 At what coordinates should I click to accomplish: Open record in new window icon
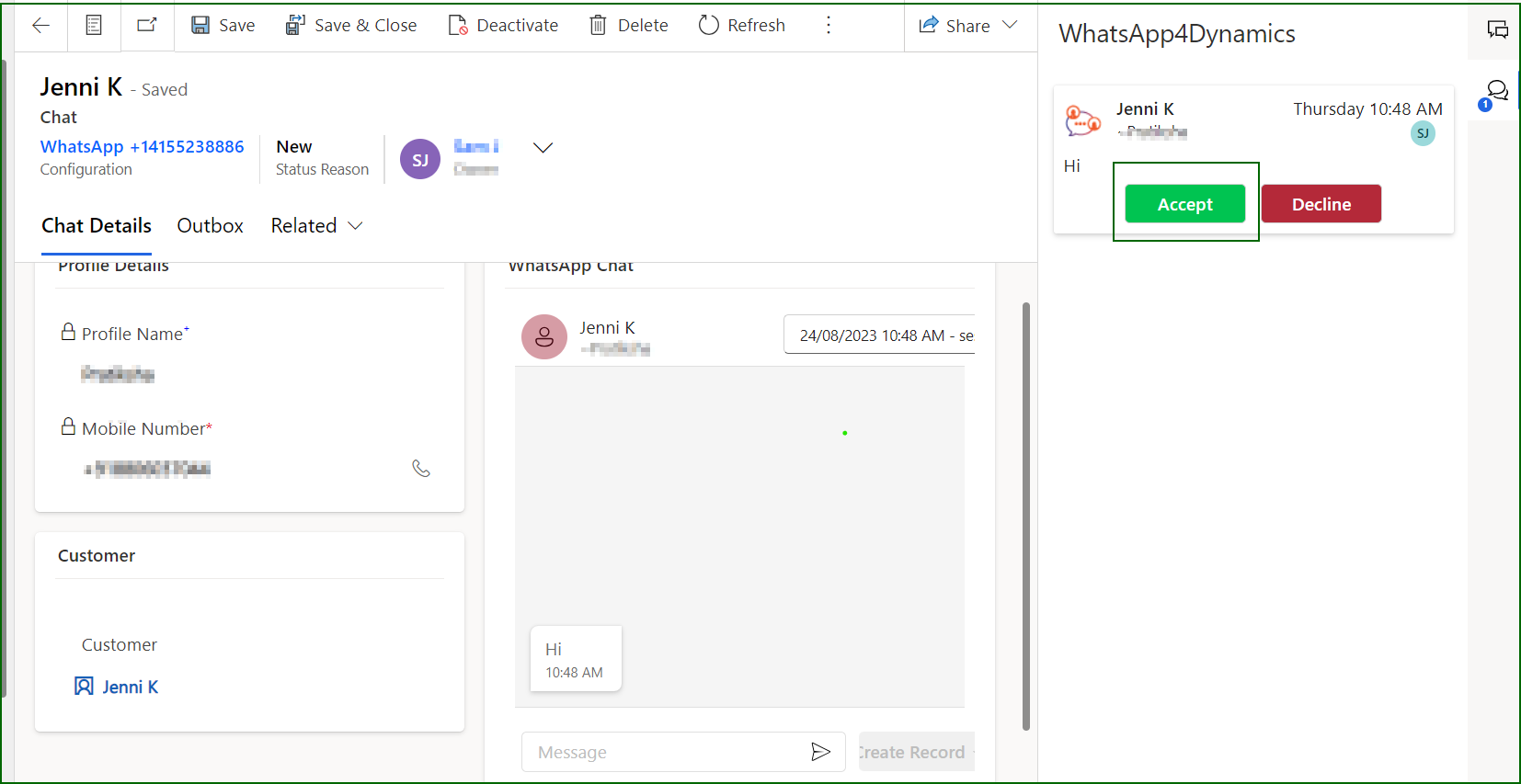pos(147,26)
